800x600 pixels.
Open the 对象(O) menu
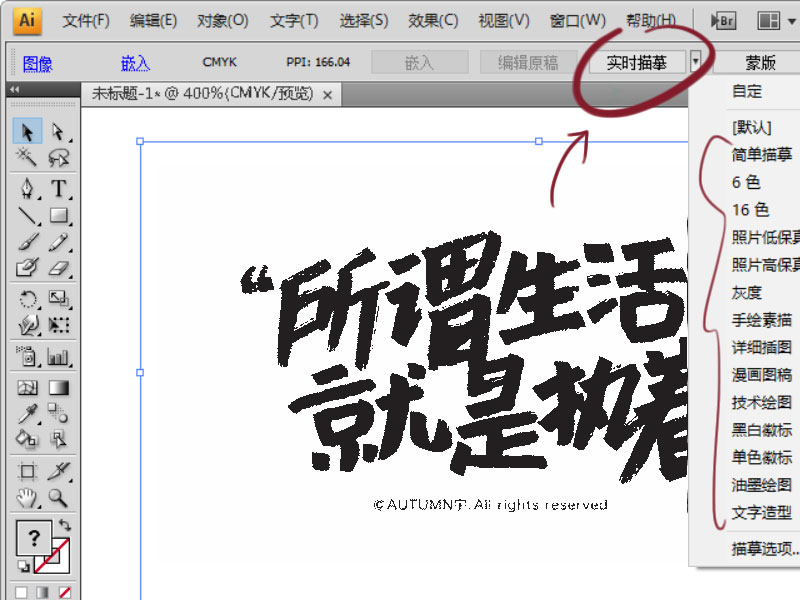(x=222, y=21)
